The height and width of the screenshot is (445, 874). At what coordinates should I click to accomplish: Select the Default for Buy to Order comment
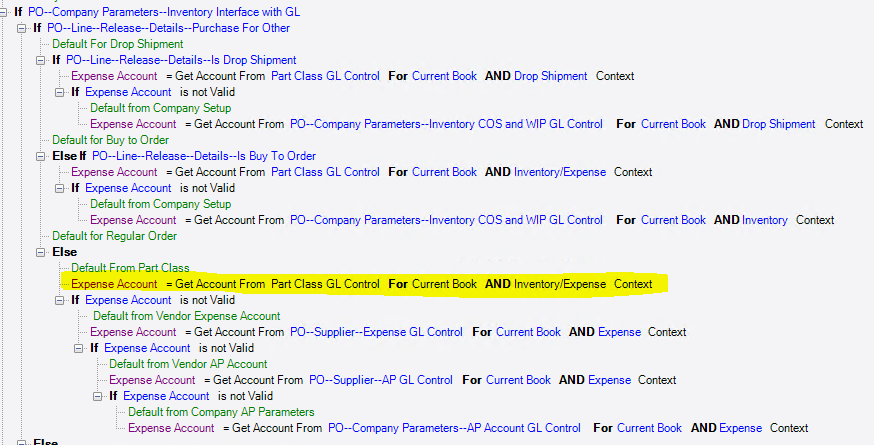tap(110, 140)
